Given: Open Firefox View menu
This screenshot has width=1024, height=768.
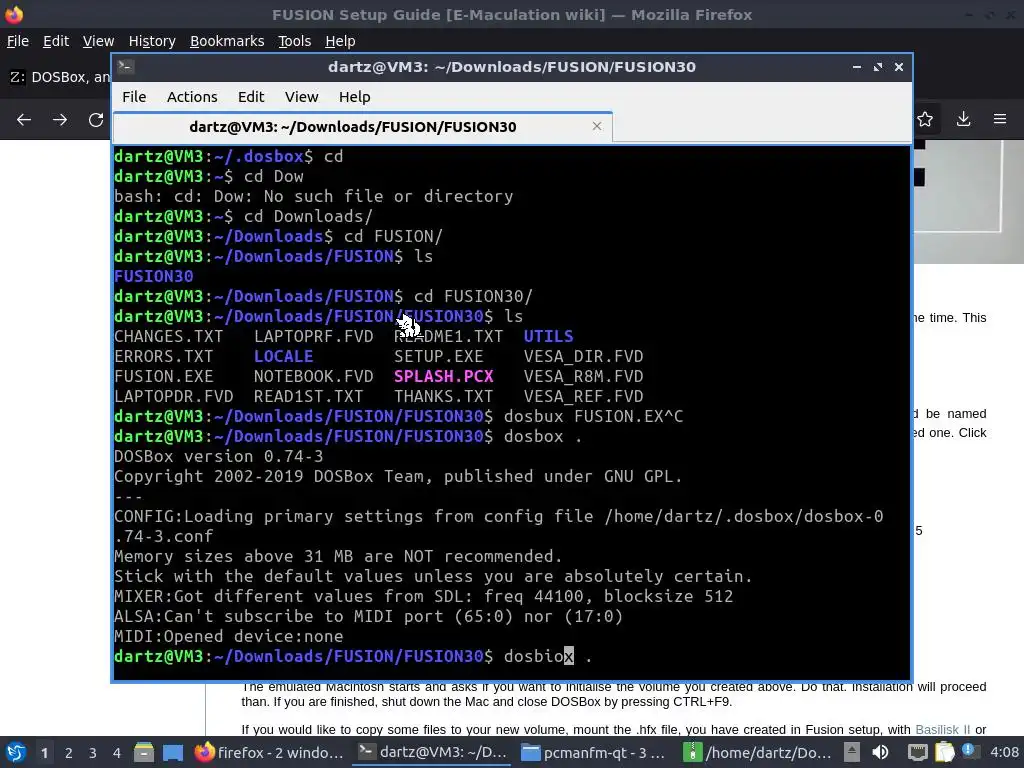Looking at the screenshot, I should (98, 41).
